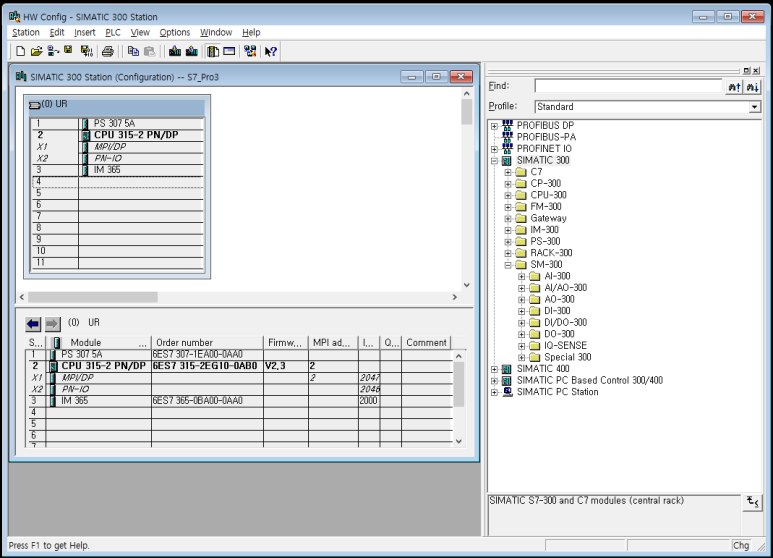773x558 pixels.
Task: Open the Station menu
Action: tap(26, 33)
